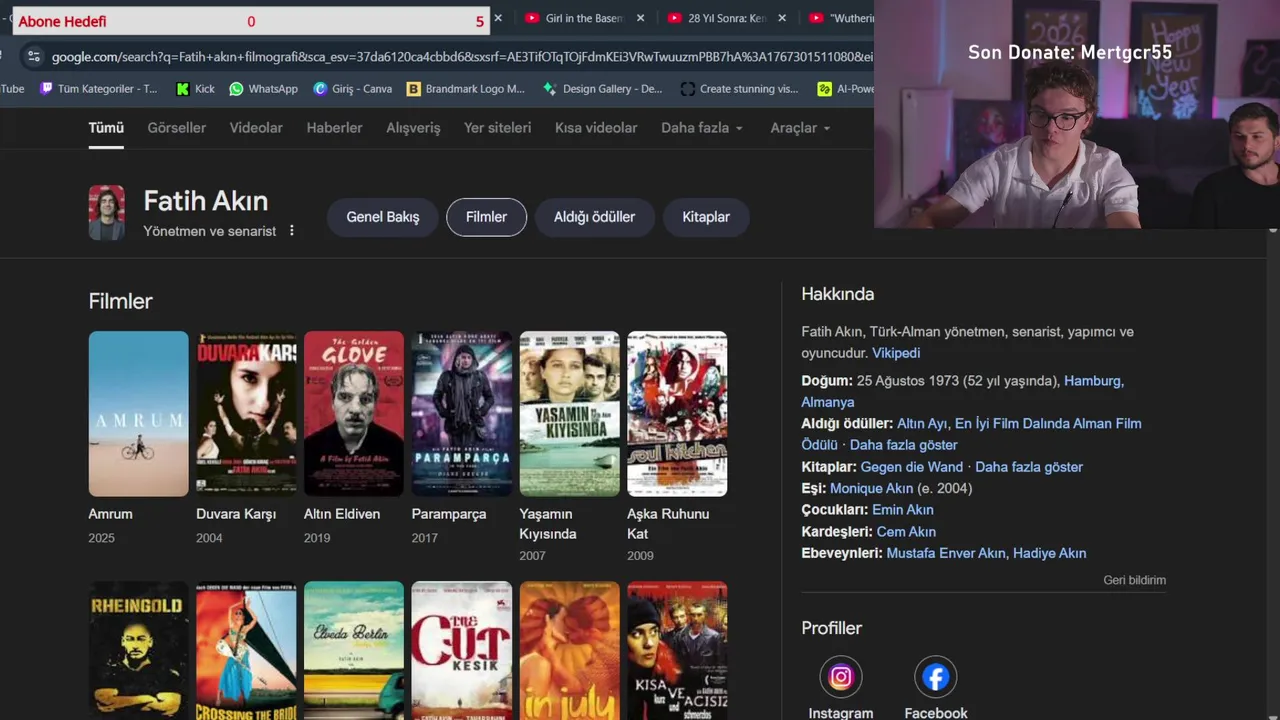The width and height of the screenshot is (1280, 720).
Task: Switch to Girl in the Basement YouTube tab
Action: 574,18
